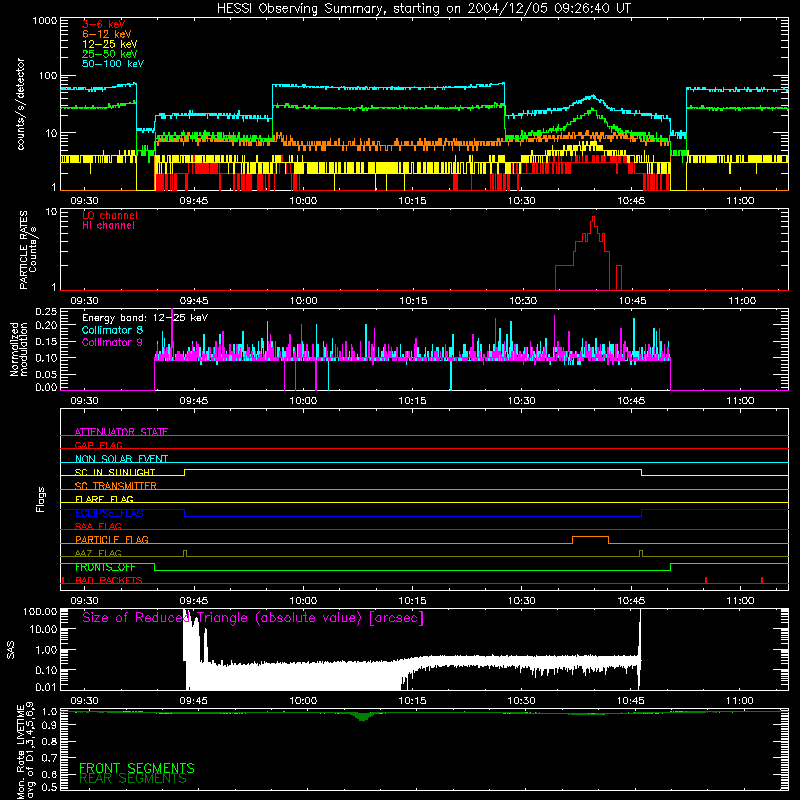This screenshot has height=800, width=800.
Task: Click the Size of Reduced Triangle label
Action: point(253,618)
